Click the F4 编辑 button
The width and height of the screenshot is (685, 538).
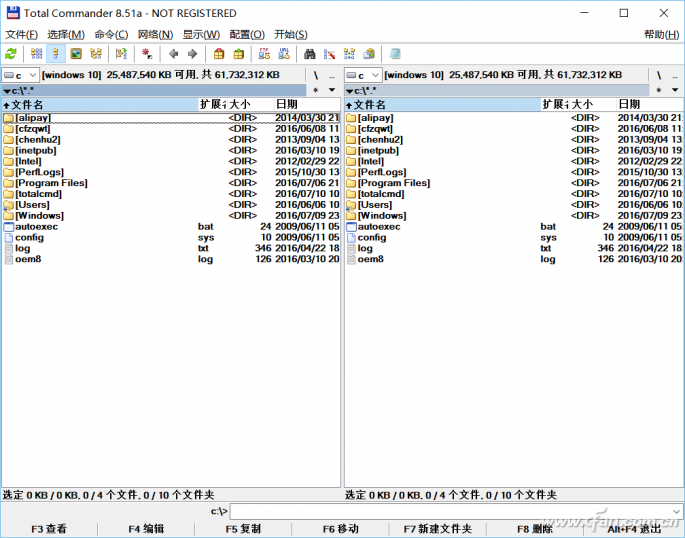pos(146,529)
